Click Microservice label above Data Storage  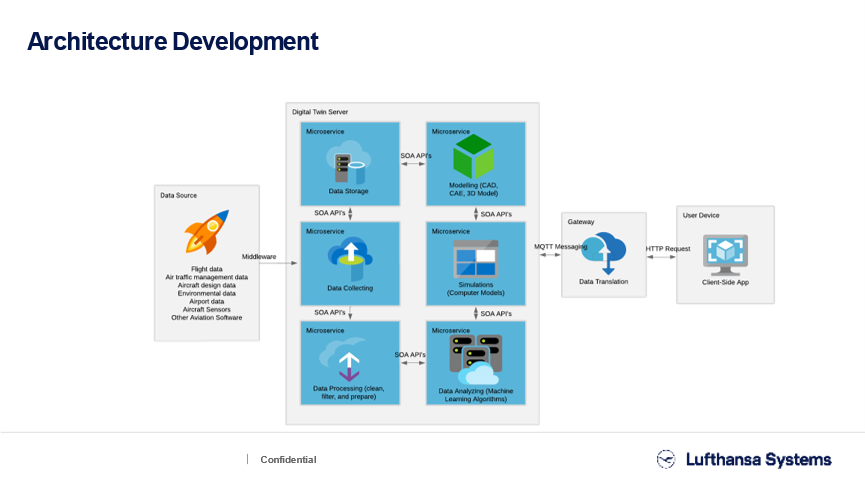(325, 132)
